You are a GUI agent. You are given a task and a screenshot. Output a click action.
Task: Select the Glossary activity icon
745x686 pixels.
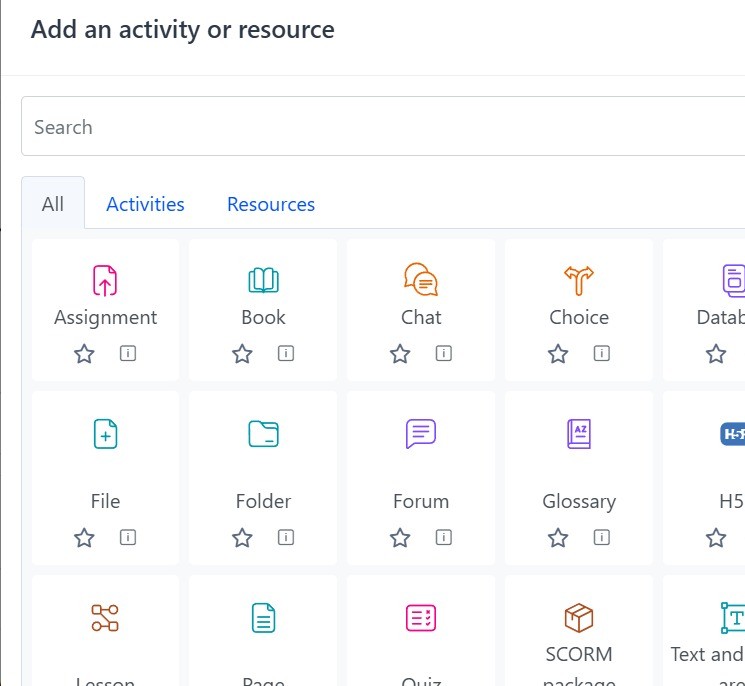click(579, 434)
